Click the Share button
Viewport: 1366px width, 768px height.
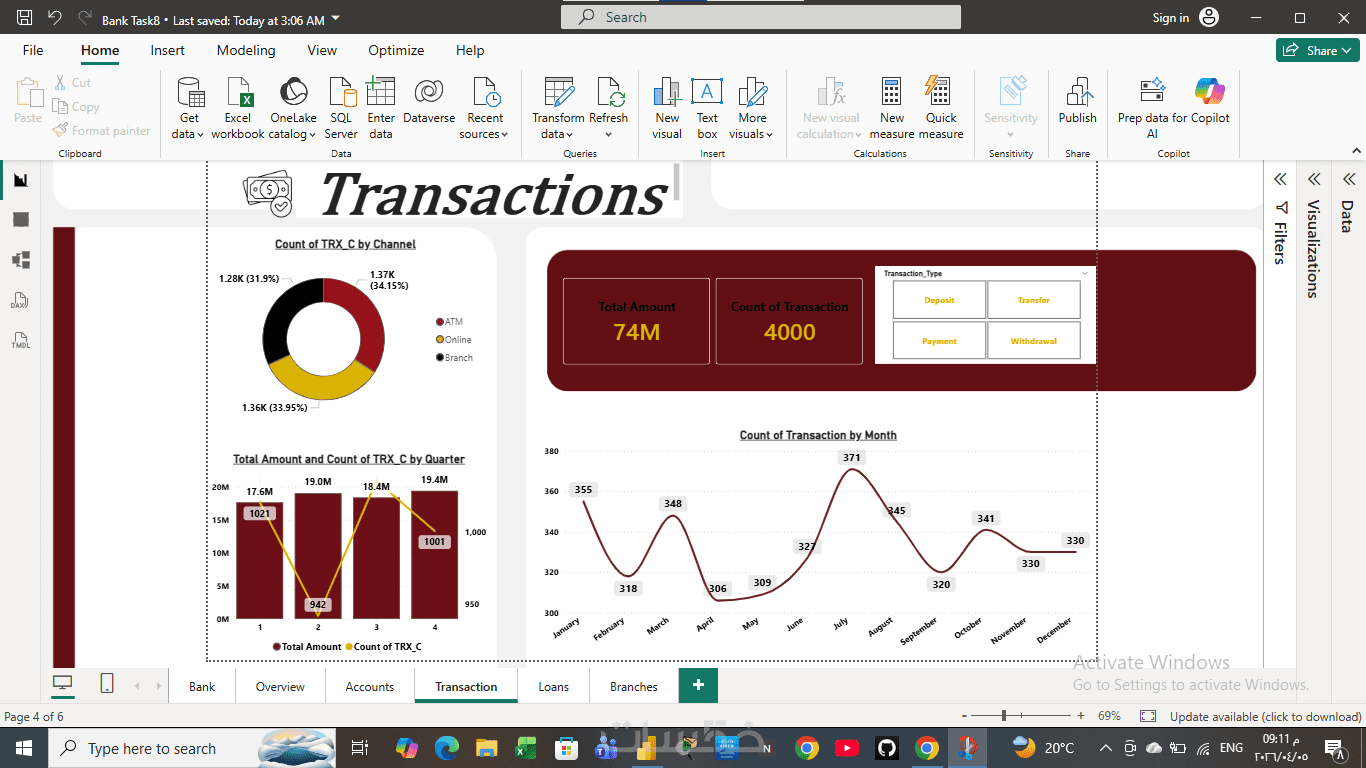pyautogui.click(x=1317, y=50)
